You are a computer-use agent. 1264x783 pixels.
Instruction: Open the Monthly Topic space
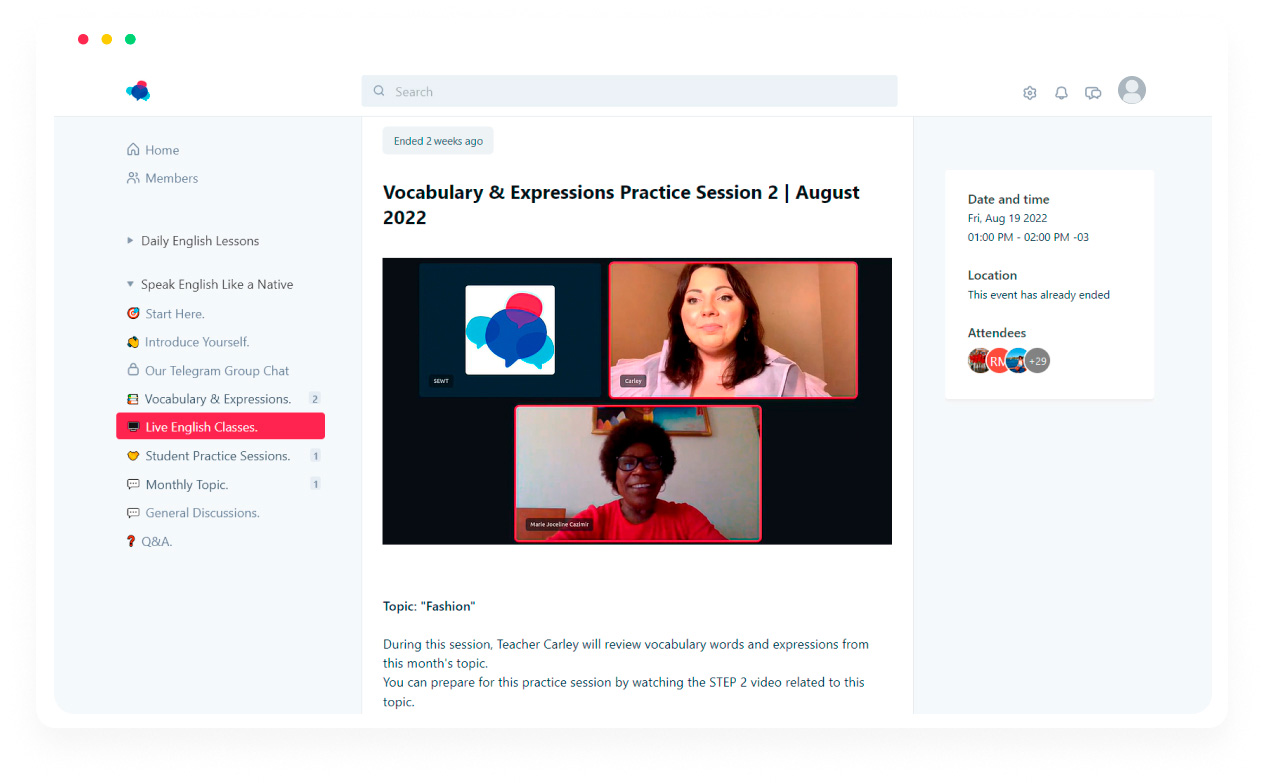pyautogui.click(x=186, y=485)
